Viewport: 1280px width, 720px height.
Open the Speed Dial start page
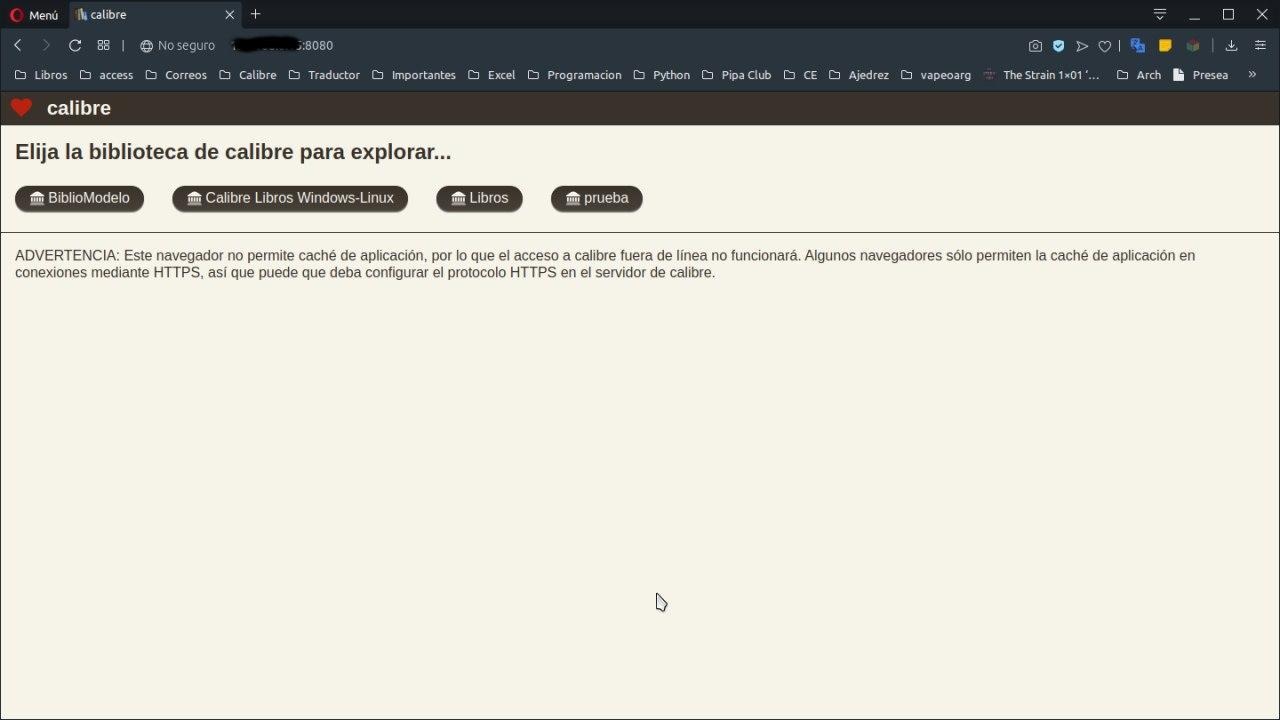[103, 45]
